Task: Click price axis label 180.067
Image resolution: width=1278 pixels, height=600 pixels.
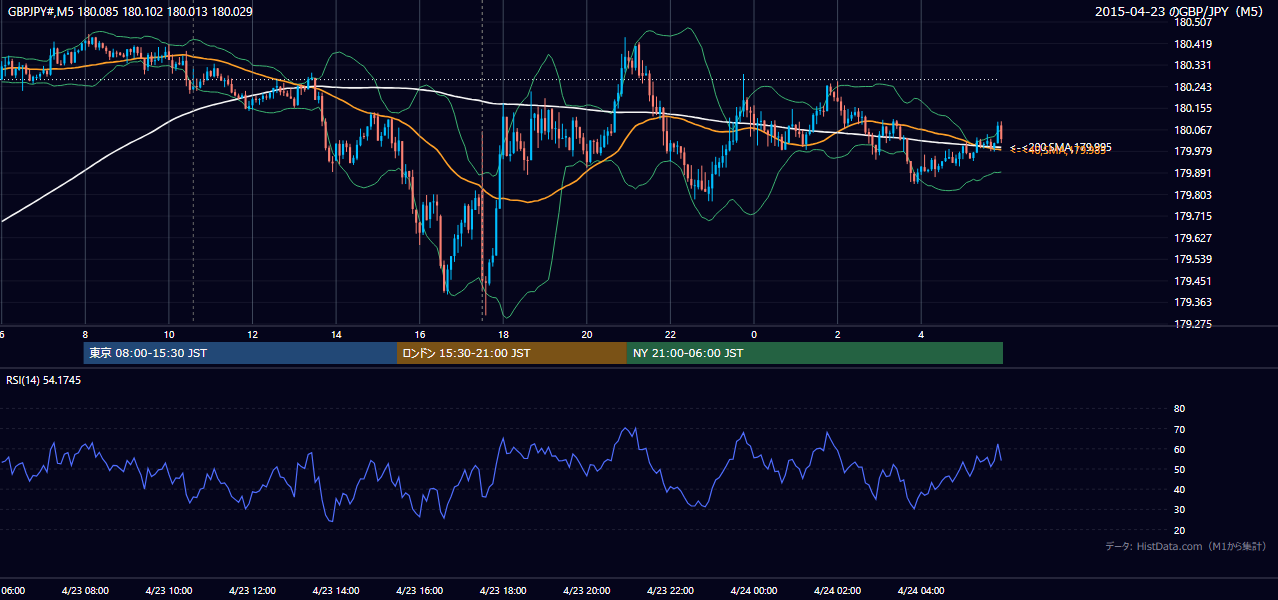Action: tap(1194, 130)
